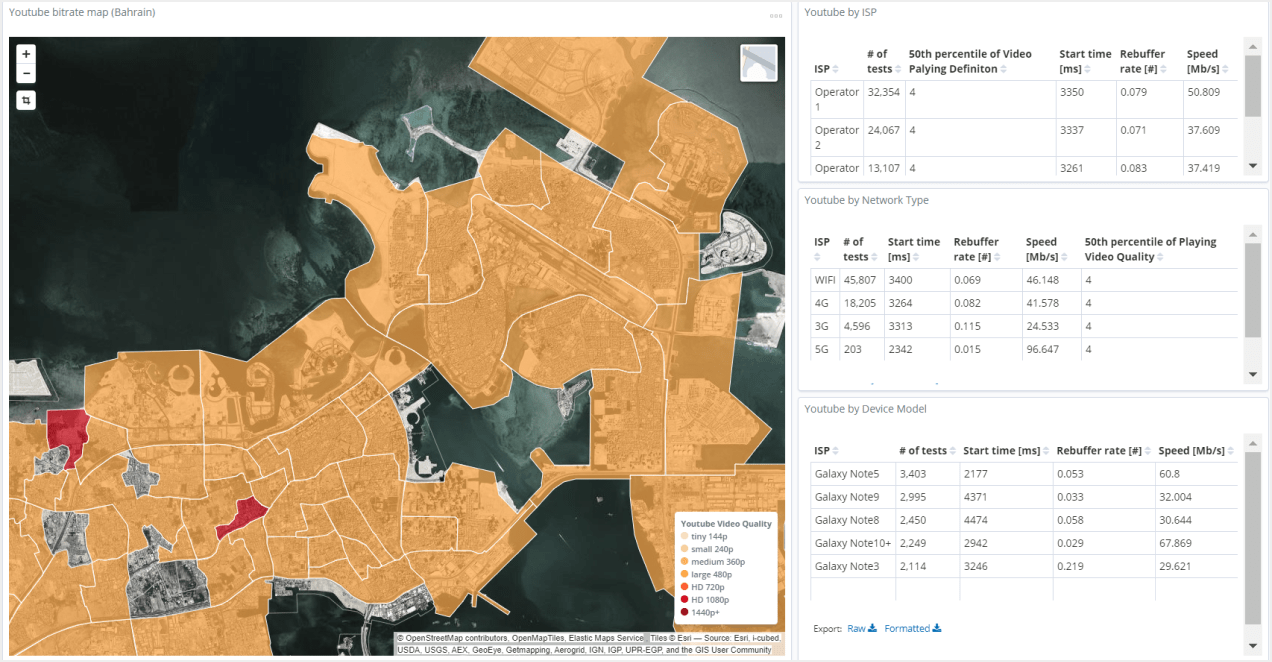The image size is (1272, 662).
Task: Sort ISP table by Start time
Action: tap(1090, 69)
